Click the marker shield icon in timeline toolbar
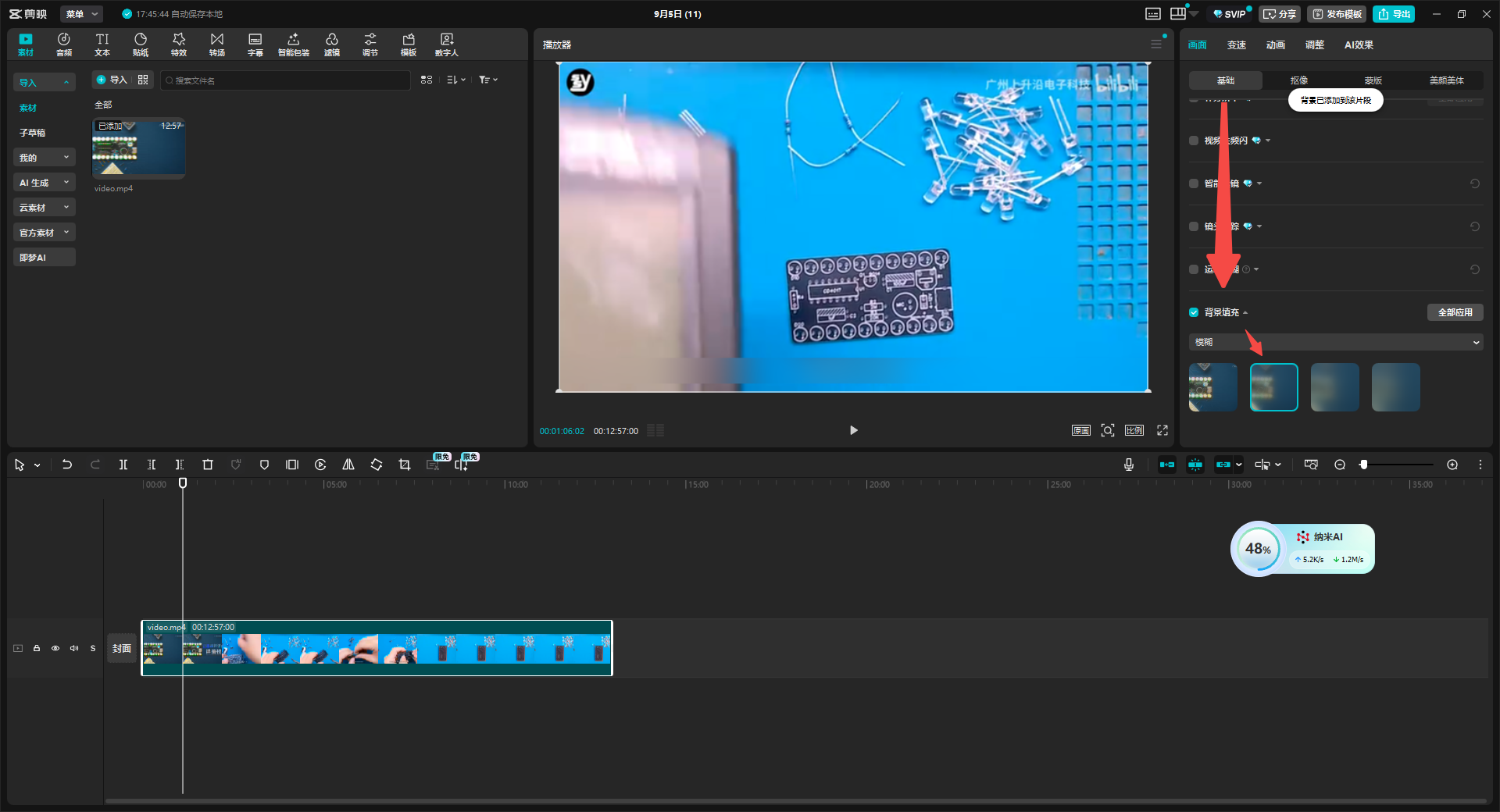This screenshot has width=1500, height=812. pos(264,465)
